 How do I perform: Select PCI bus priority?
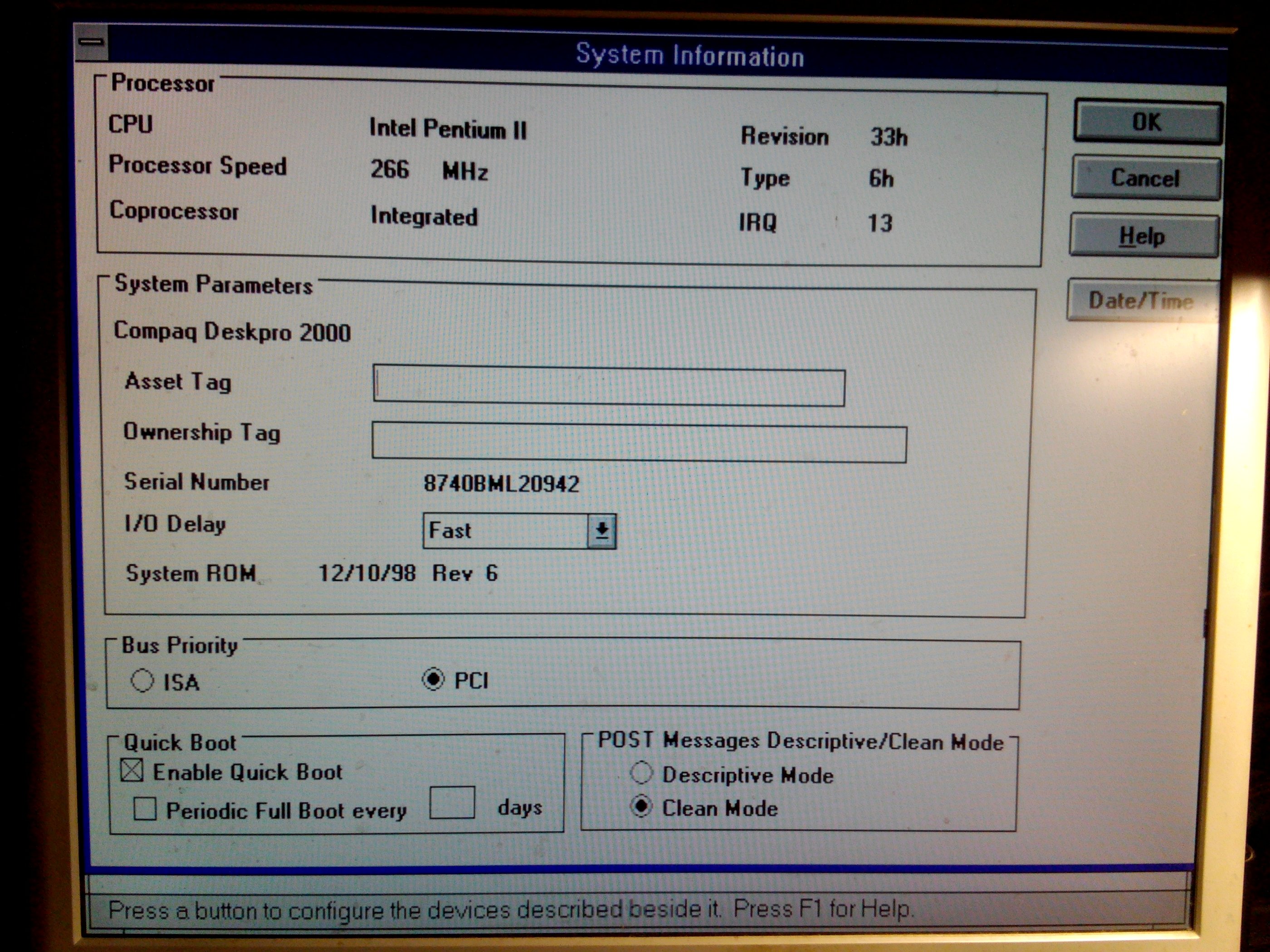coord(433,680)
